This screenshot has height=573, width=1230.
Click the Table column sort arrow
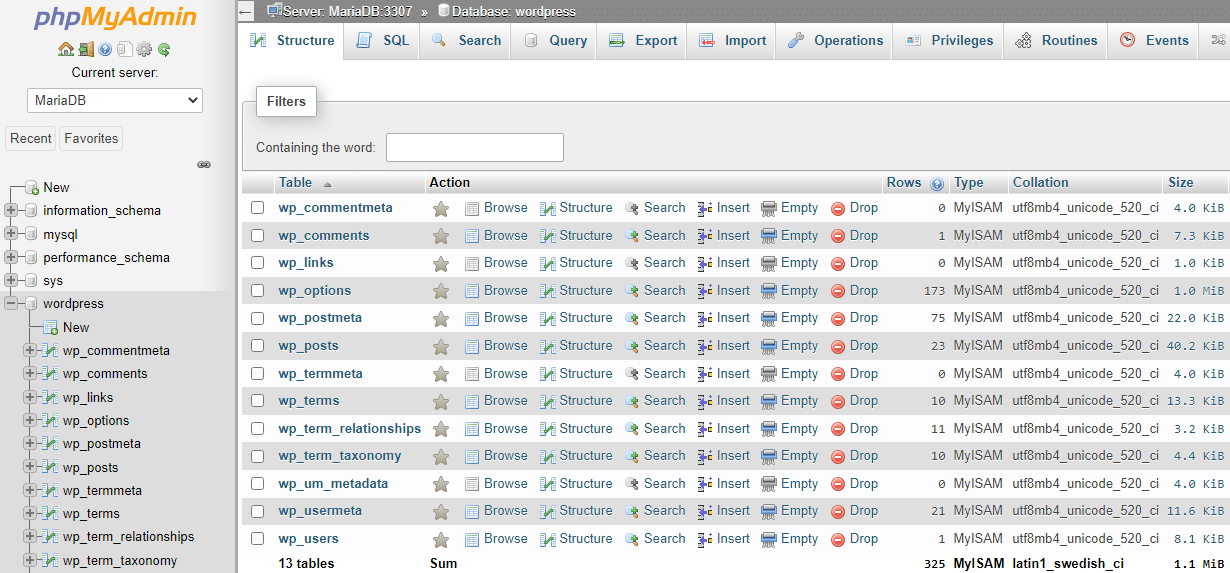[327, 184]
